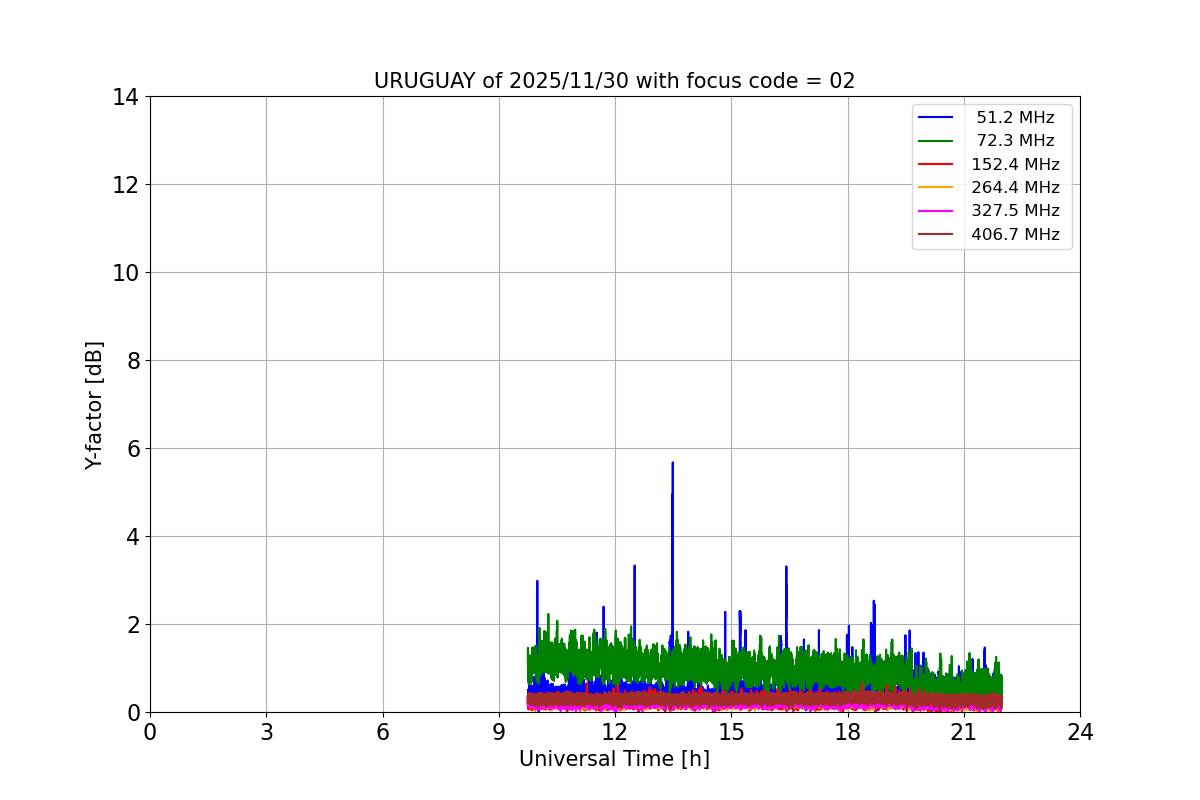
Task: Click the Y-factor [dB] axis label
Action: [x=94, y=405]
